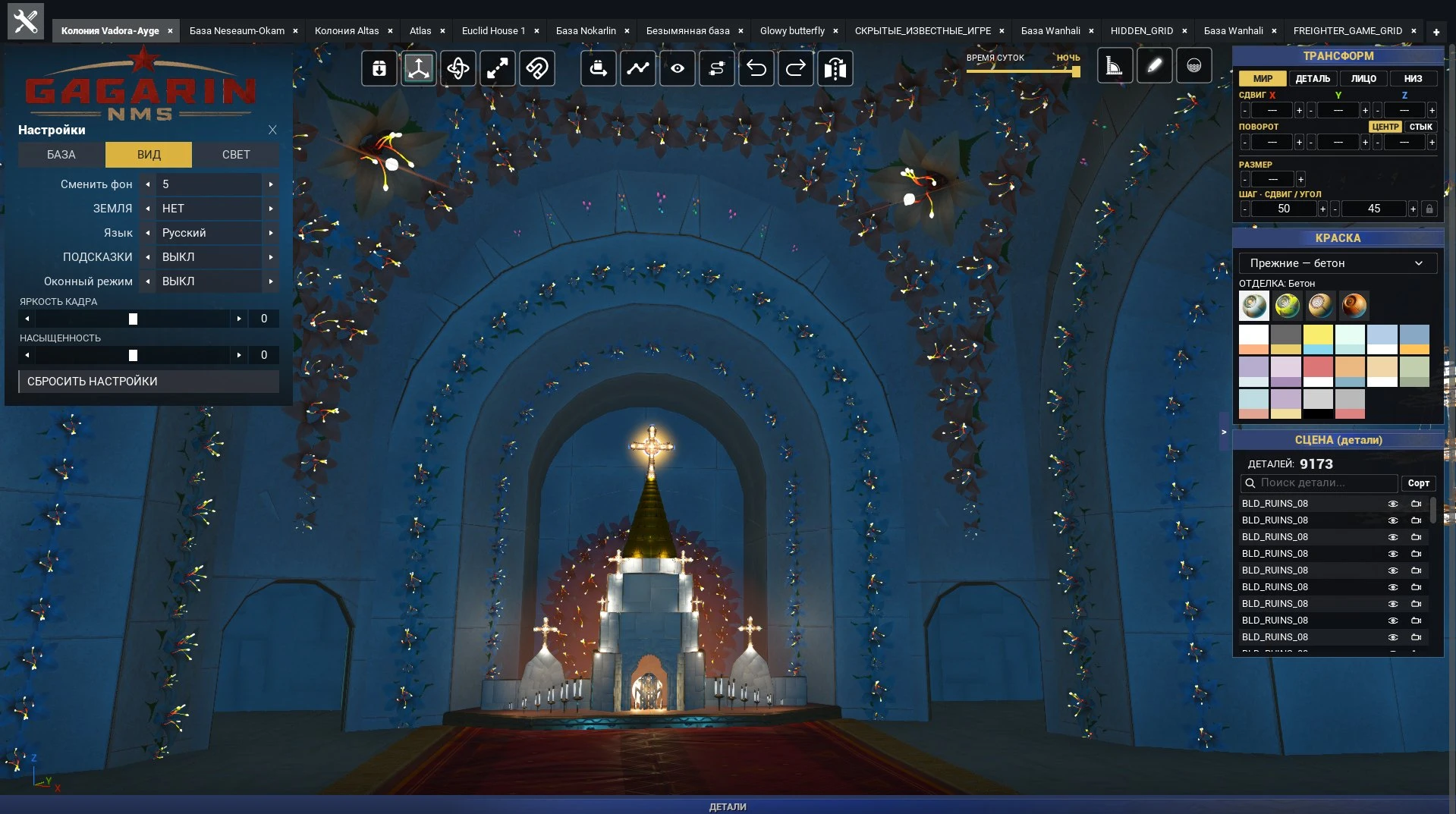Open the Прежние — бетон paint dropdown
Viewport: 1456px width, 814px height.
tap(1338, 263)
